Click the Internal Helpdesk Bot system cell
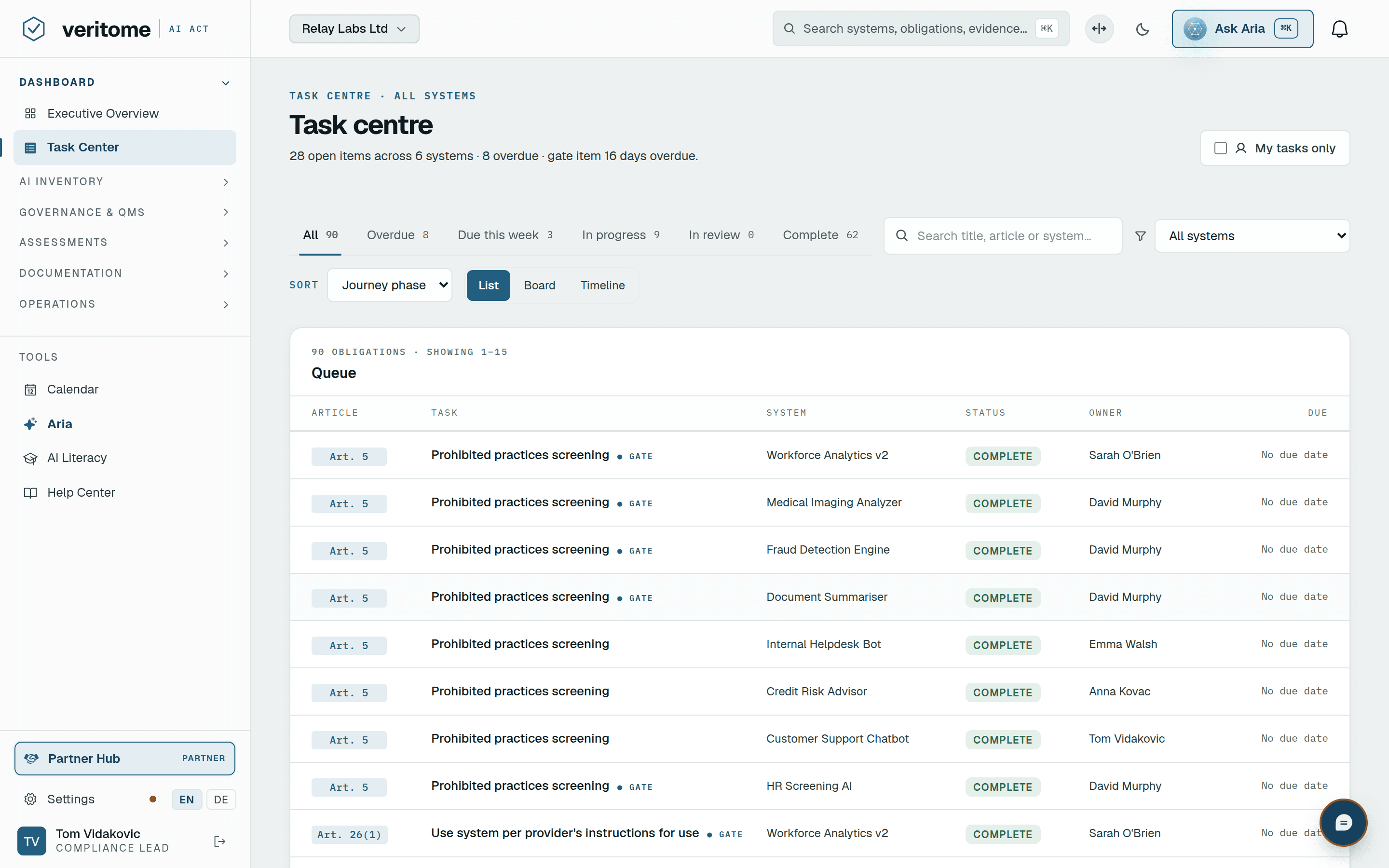The image size is (1389, 868). point(823,645)
